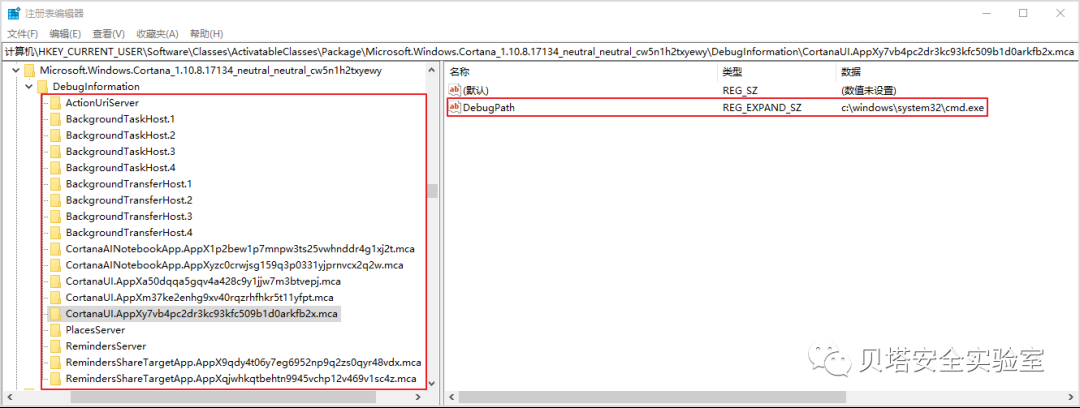Open the 收藏夹(A) menu
Viewport: 1080px width, 408px height.
[x=157, y=34]
